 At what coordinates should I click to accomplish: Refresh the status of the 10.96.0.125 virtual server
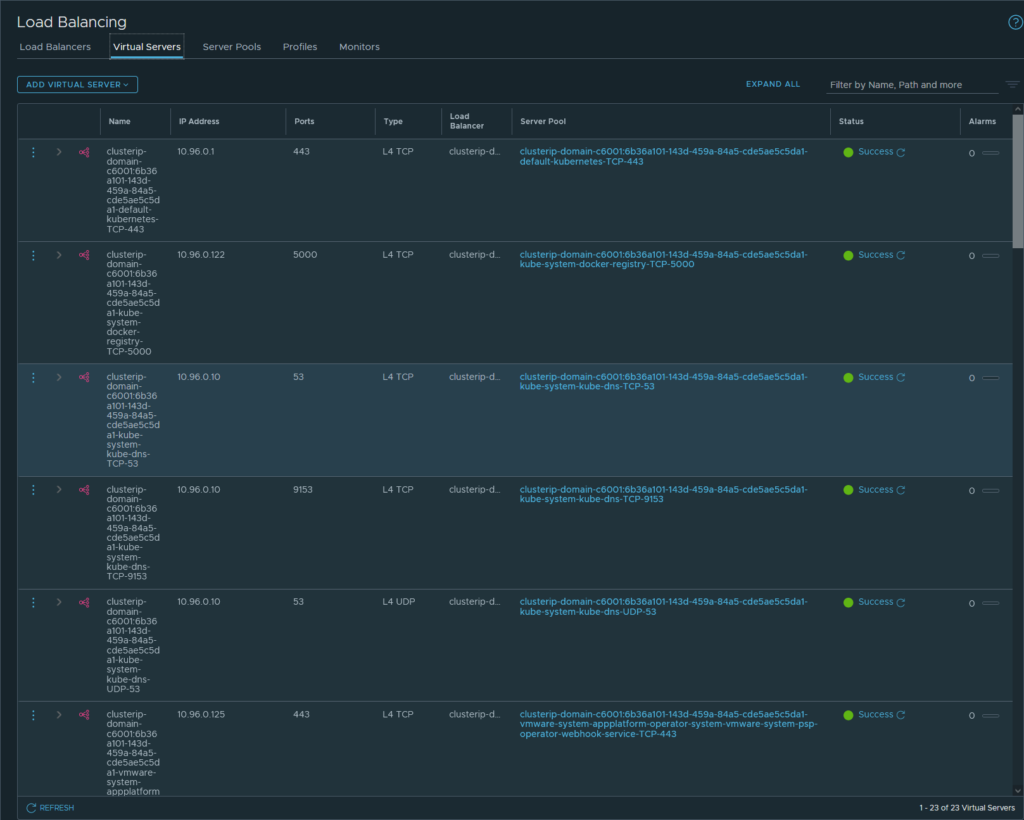click(901, 715)
